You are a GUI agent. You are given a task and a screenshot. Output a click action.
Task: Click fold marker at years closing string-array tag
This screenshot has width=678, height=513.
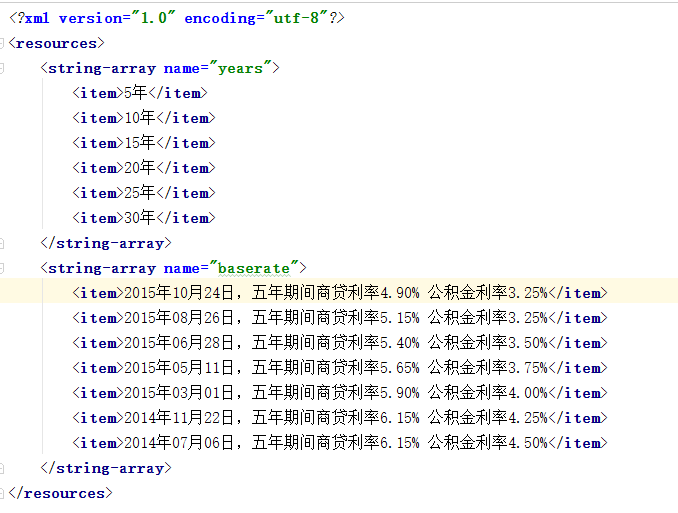(1, 244)
